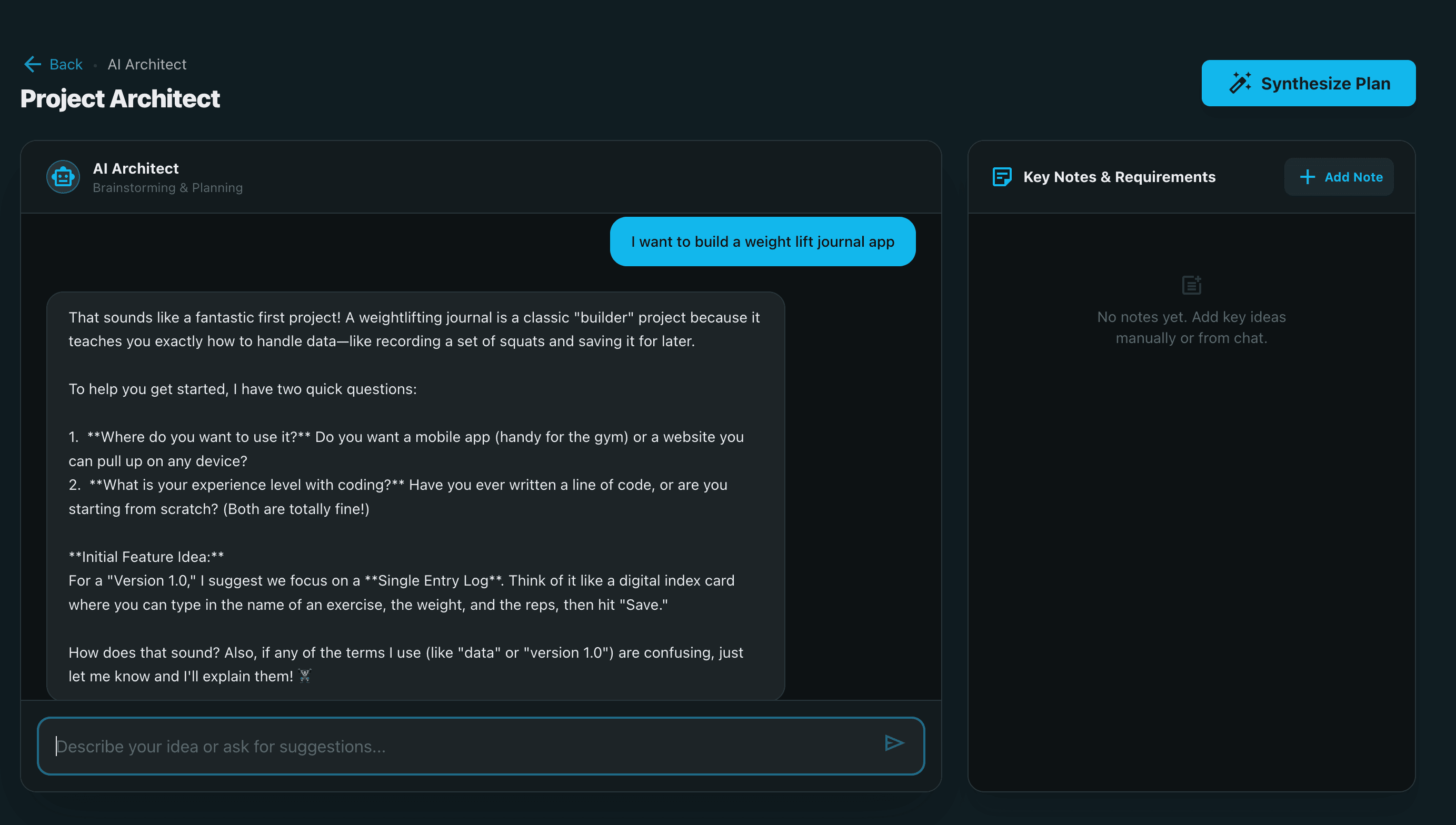Select the weight lift journal message bubble

click(x=762, y=241)
